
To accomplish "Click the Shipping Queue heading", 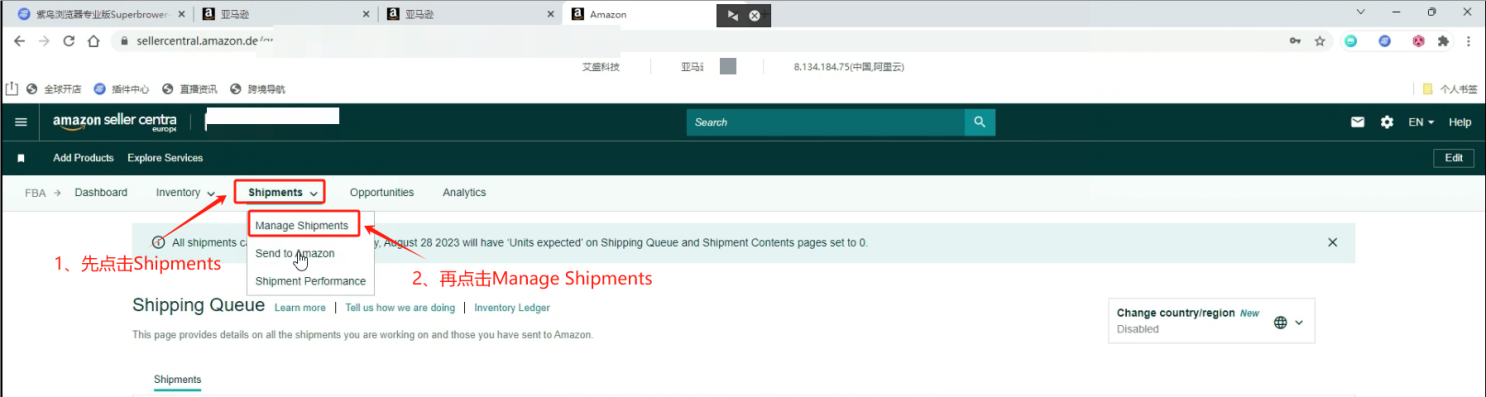I will pos(198,305).
